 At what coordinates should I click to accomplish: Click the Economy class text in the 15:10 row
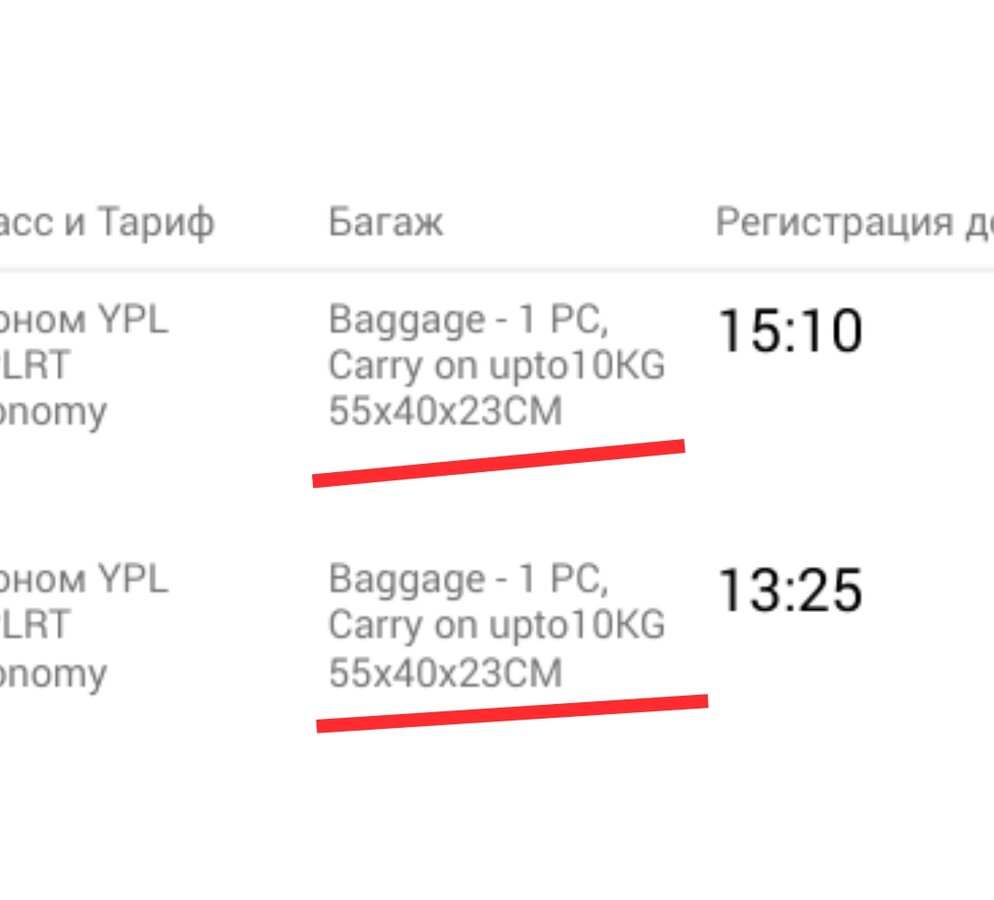[x=53, y=413]
